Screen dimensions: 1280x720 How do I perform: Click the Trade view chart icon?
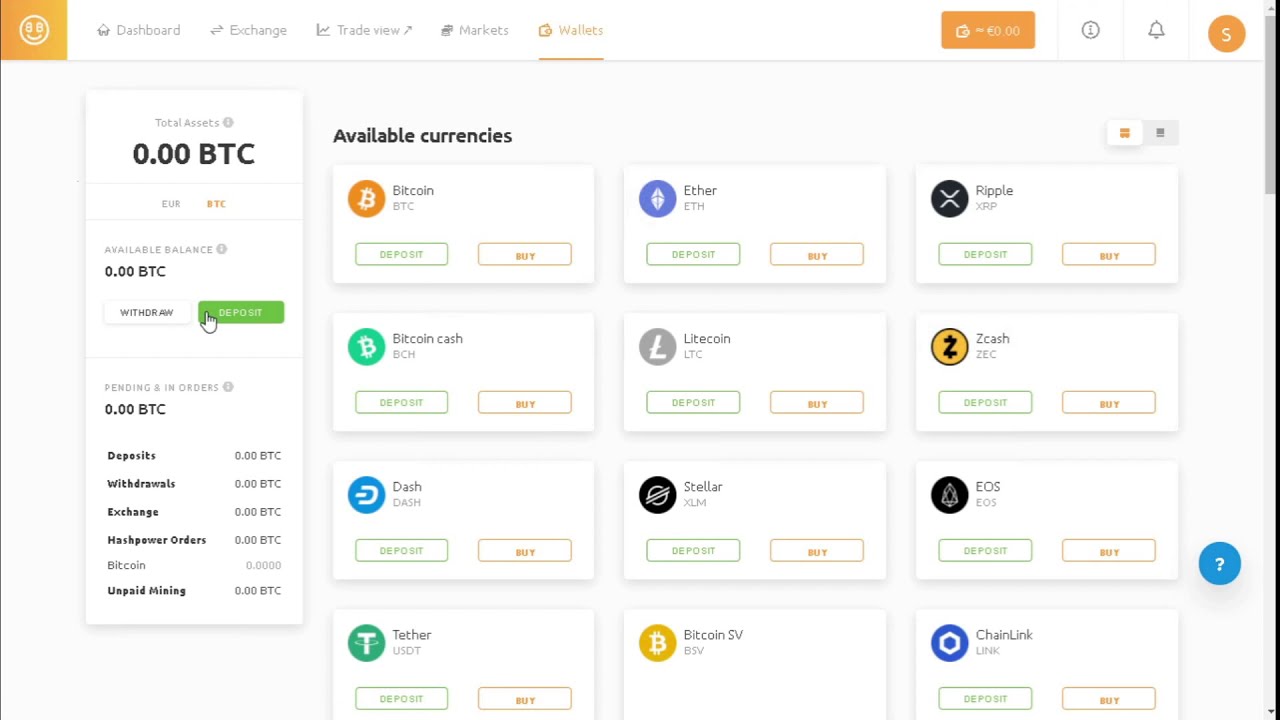point(323,30)
